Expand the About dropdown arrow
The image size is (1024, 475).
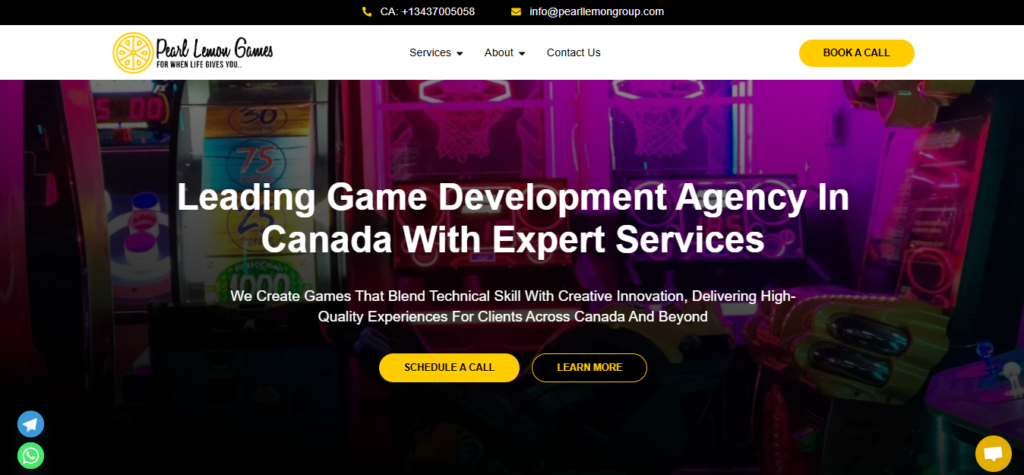coord(522,54)
